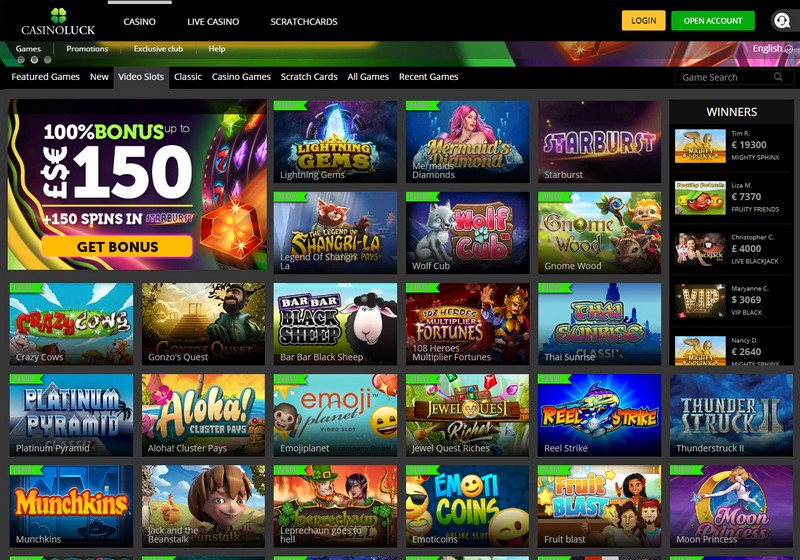Open the Promotions link
The height and width of the screenshot is (560, 800).
coord(87,49)
